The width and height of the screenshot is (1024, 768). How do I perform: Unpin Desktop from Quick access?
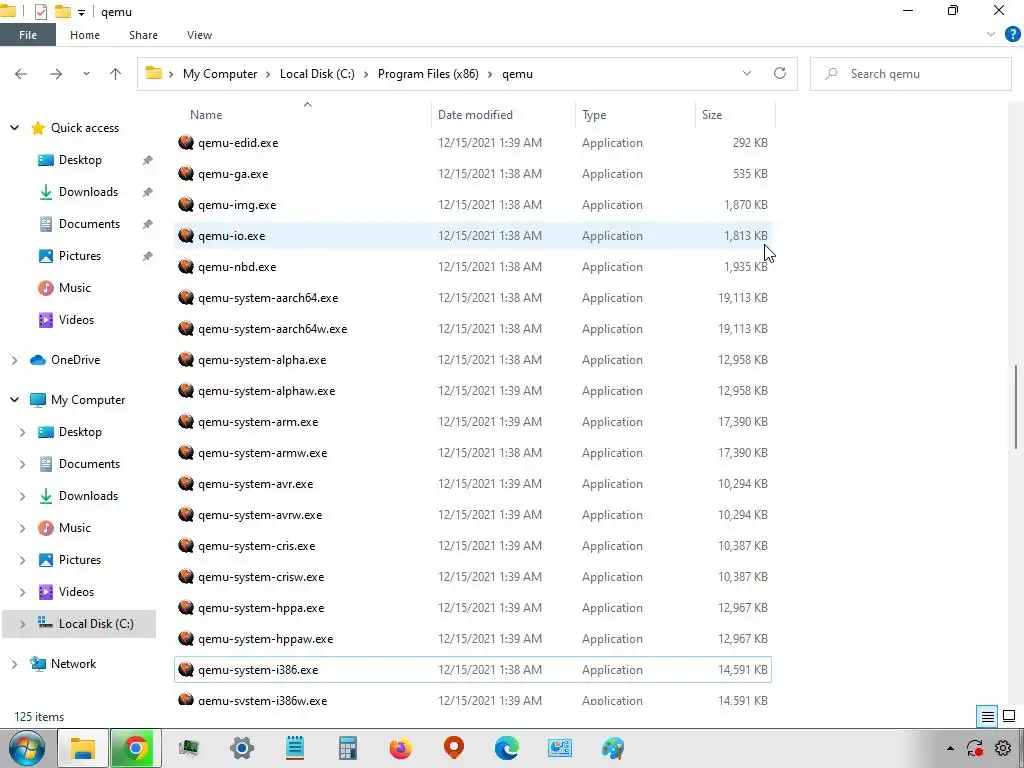pyautogui.click(x=148, y=160)
